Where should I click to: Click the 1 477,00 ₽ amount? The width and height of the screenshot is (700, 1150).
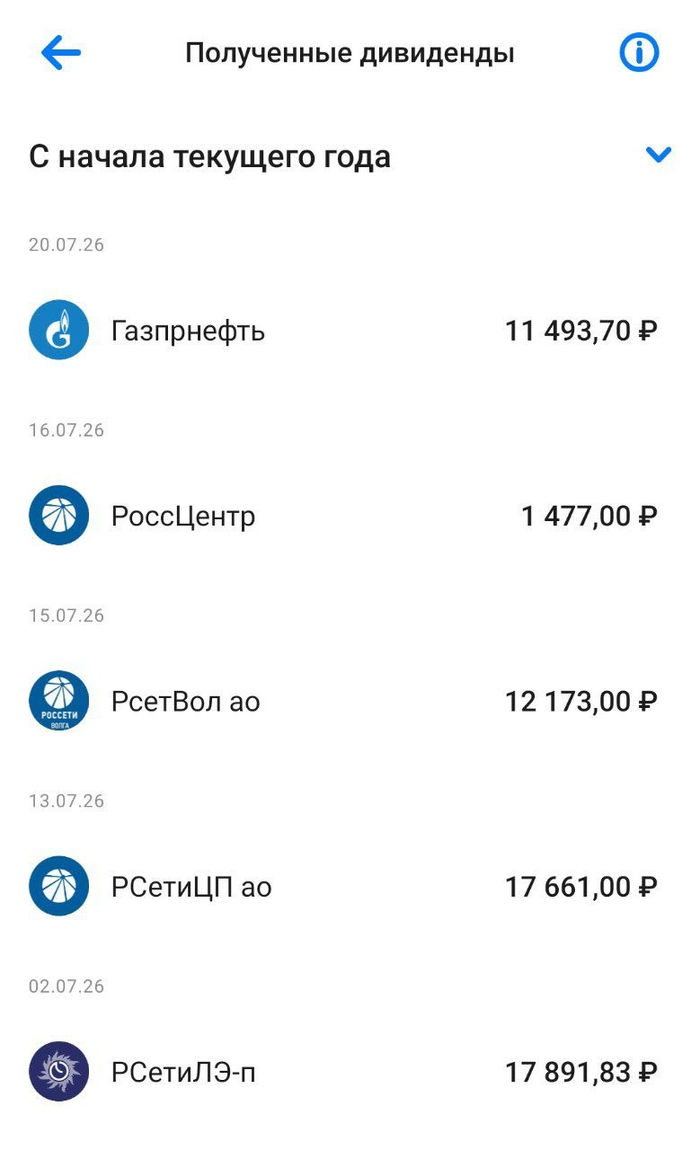coord(588,516)
